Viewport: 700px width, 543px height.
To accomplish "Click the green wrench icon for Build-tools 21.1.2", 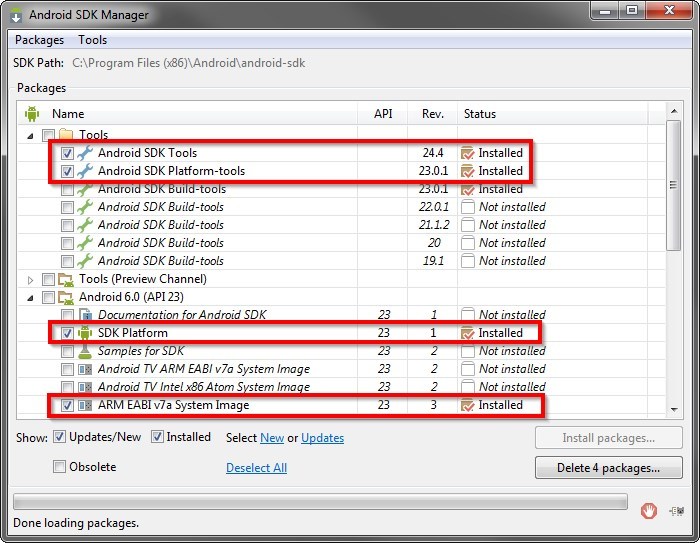I will (85, 225).
